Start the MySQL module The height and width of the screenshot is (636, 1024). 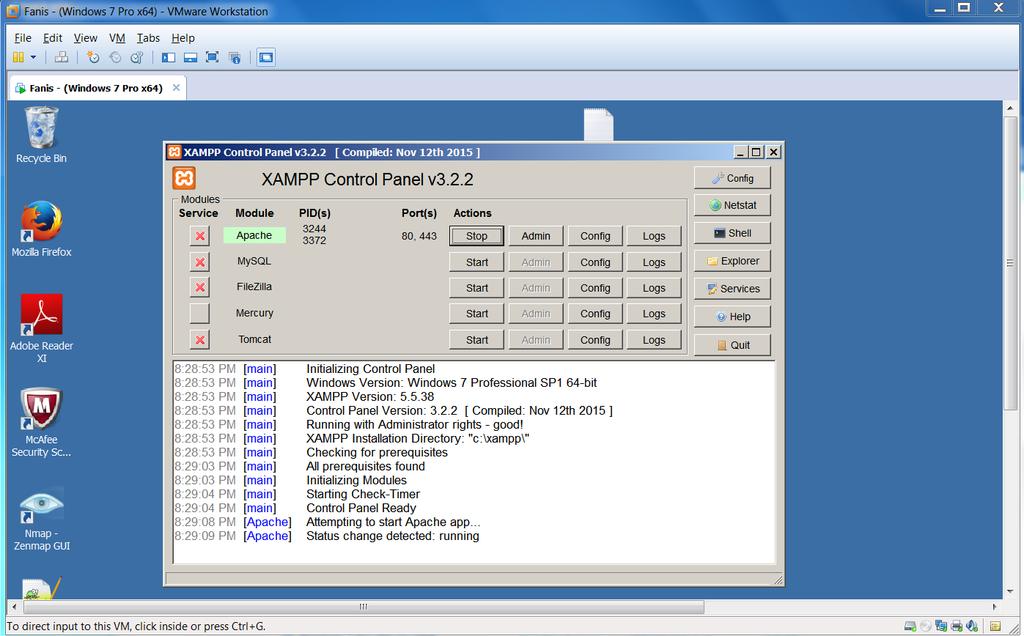click(477, 262)
